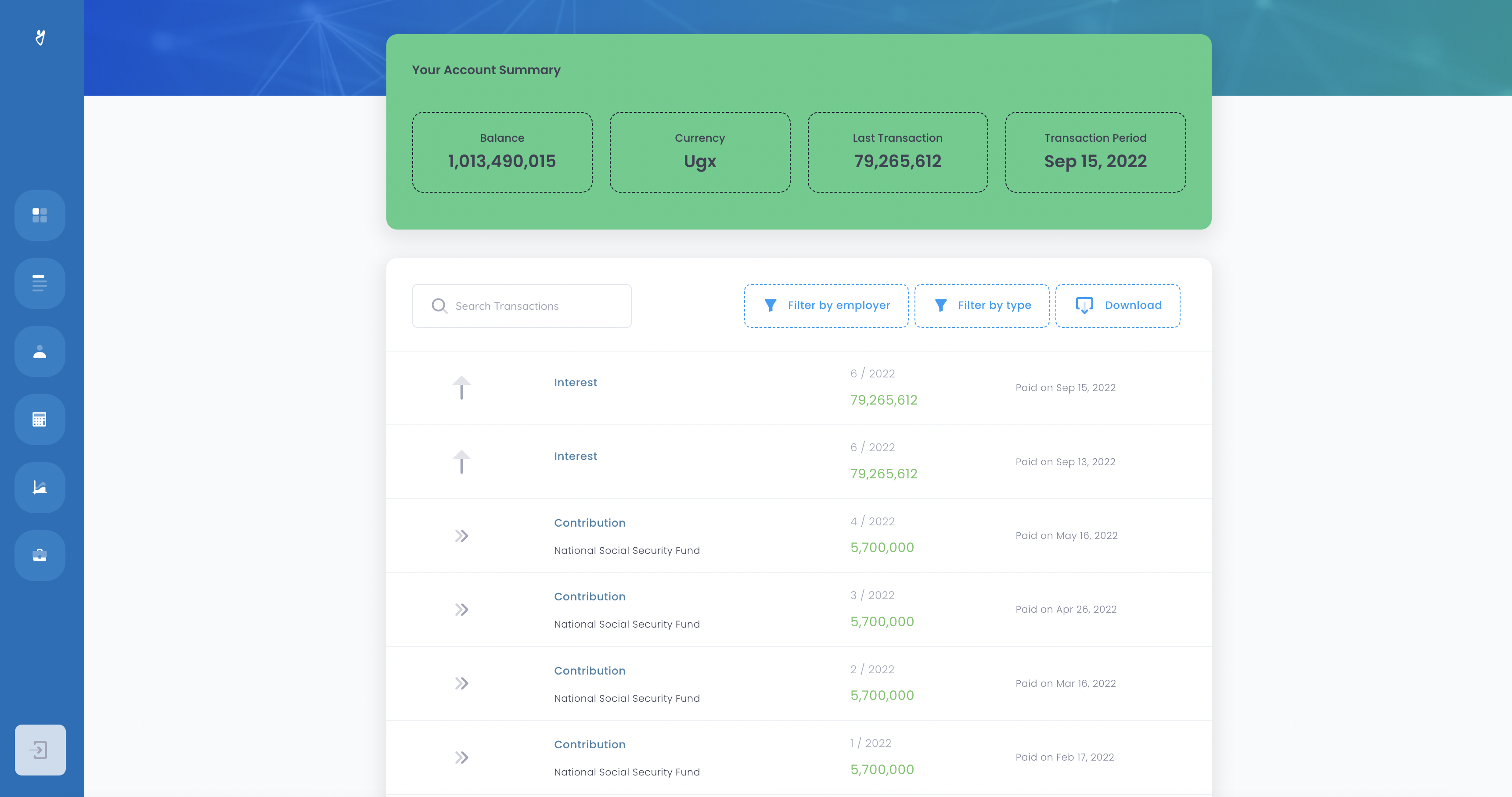Select the Balance summary card
The image size is (1512, 797).
click(x=502, y=152)
